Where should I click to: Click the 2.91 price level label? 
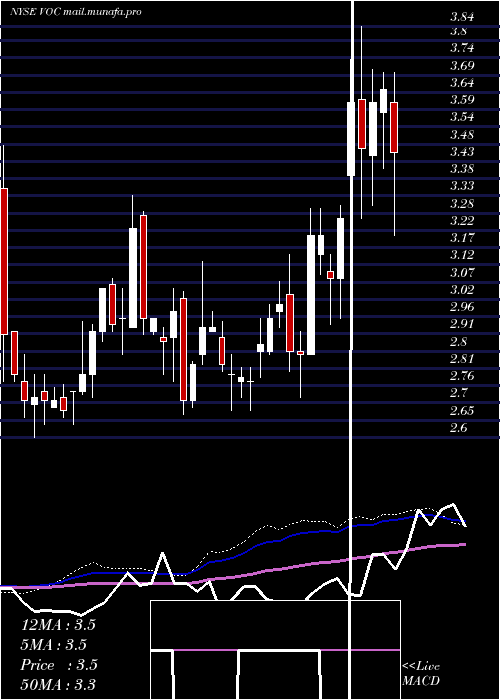(462, 324)
